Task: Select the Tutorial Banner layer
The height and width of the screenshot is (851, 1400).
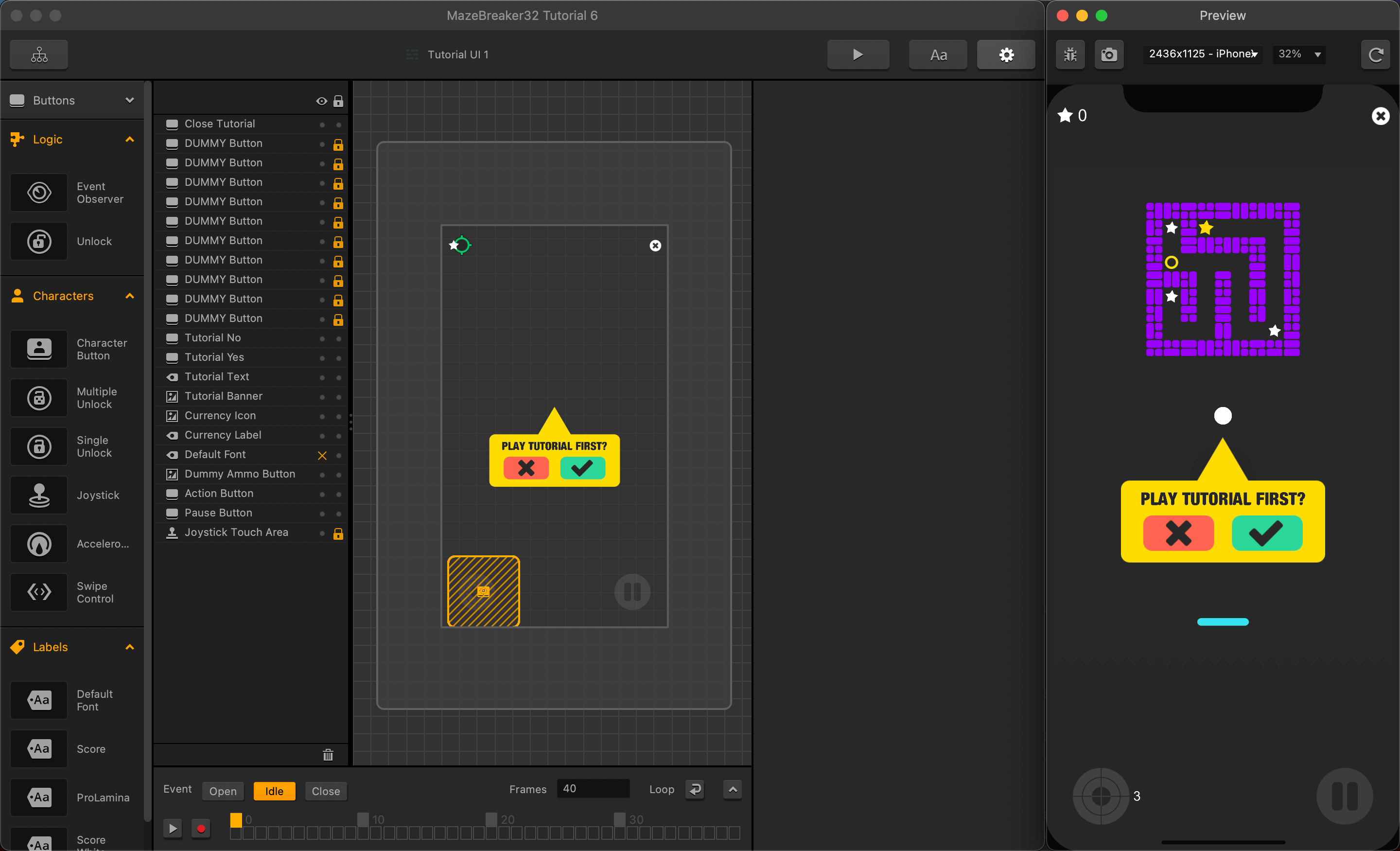Action: pos(223,396)
